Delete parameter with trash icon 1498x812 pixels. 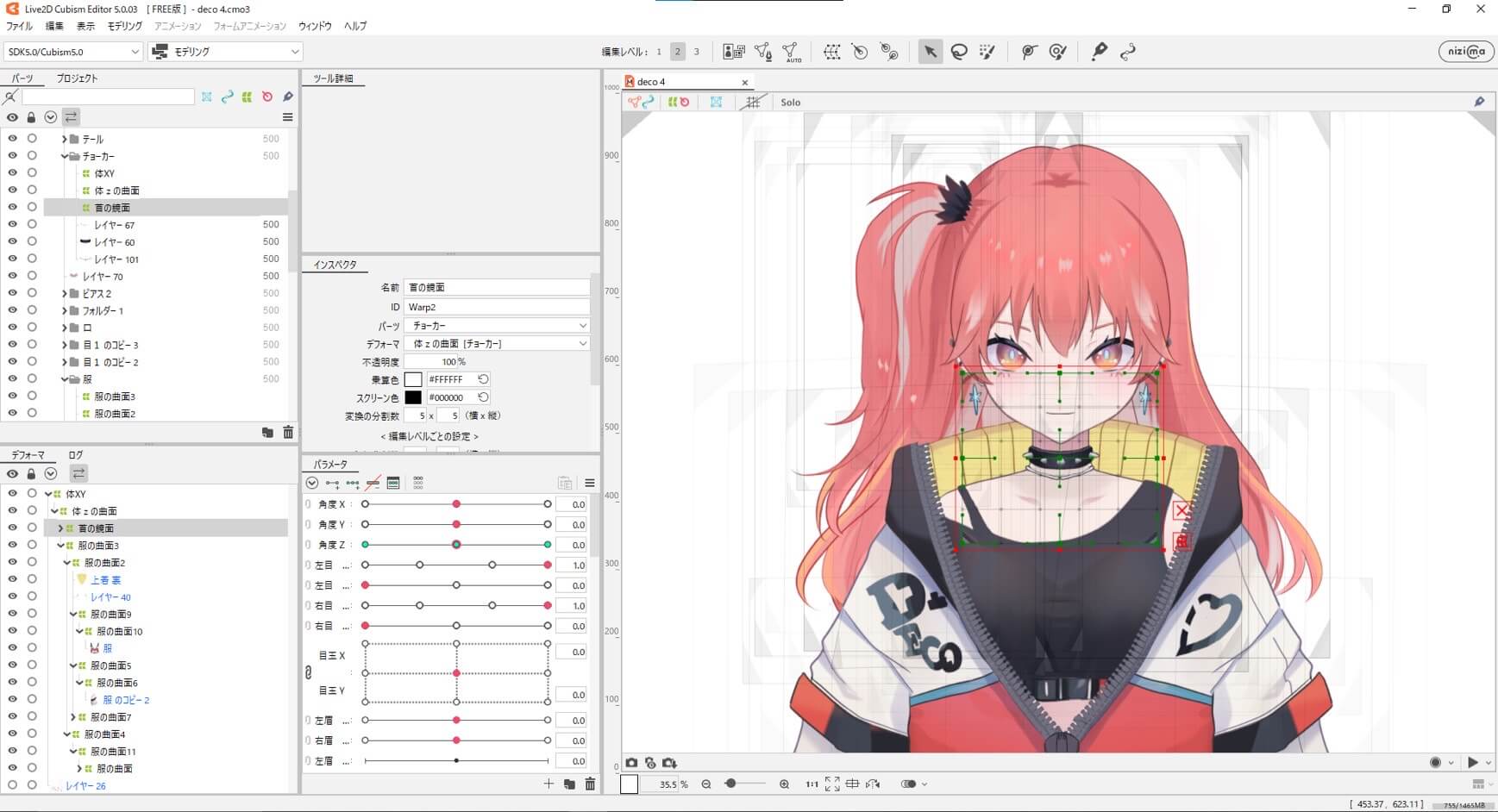pyautogui.click(x=590, y=784)
